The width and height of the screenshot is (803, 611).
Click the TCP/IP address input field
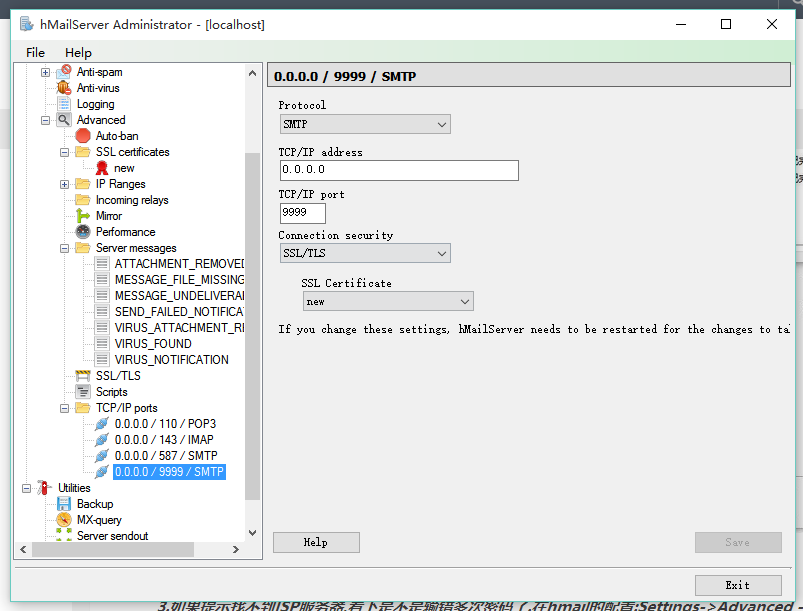pyautogui.click(x=399, y=170)
